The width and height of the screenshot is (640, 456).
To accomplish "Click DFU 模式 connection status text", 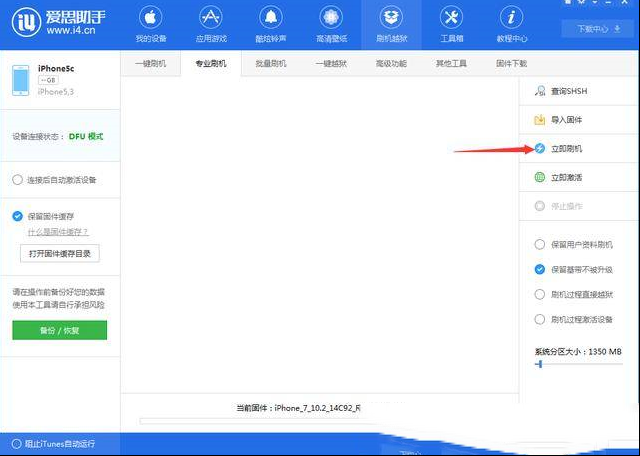I will [86, 136].
